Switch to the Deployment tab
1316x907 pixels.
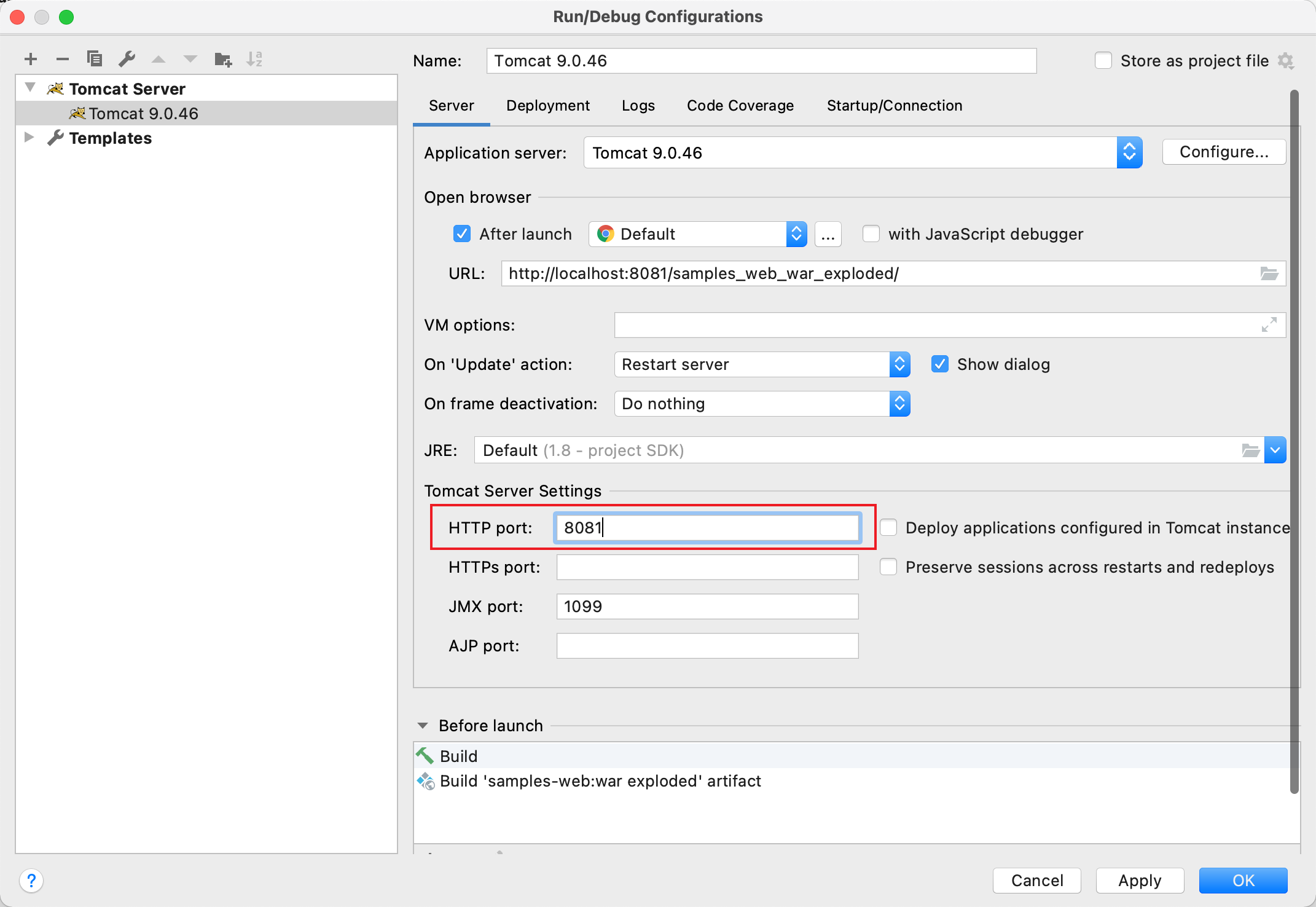point(547,106)
